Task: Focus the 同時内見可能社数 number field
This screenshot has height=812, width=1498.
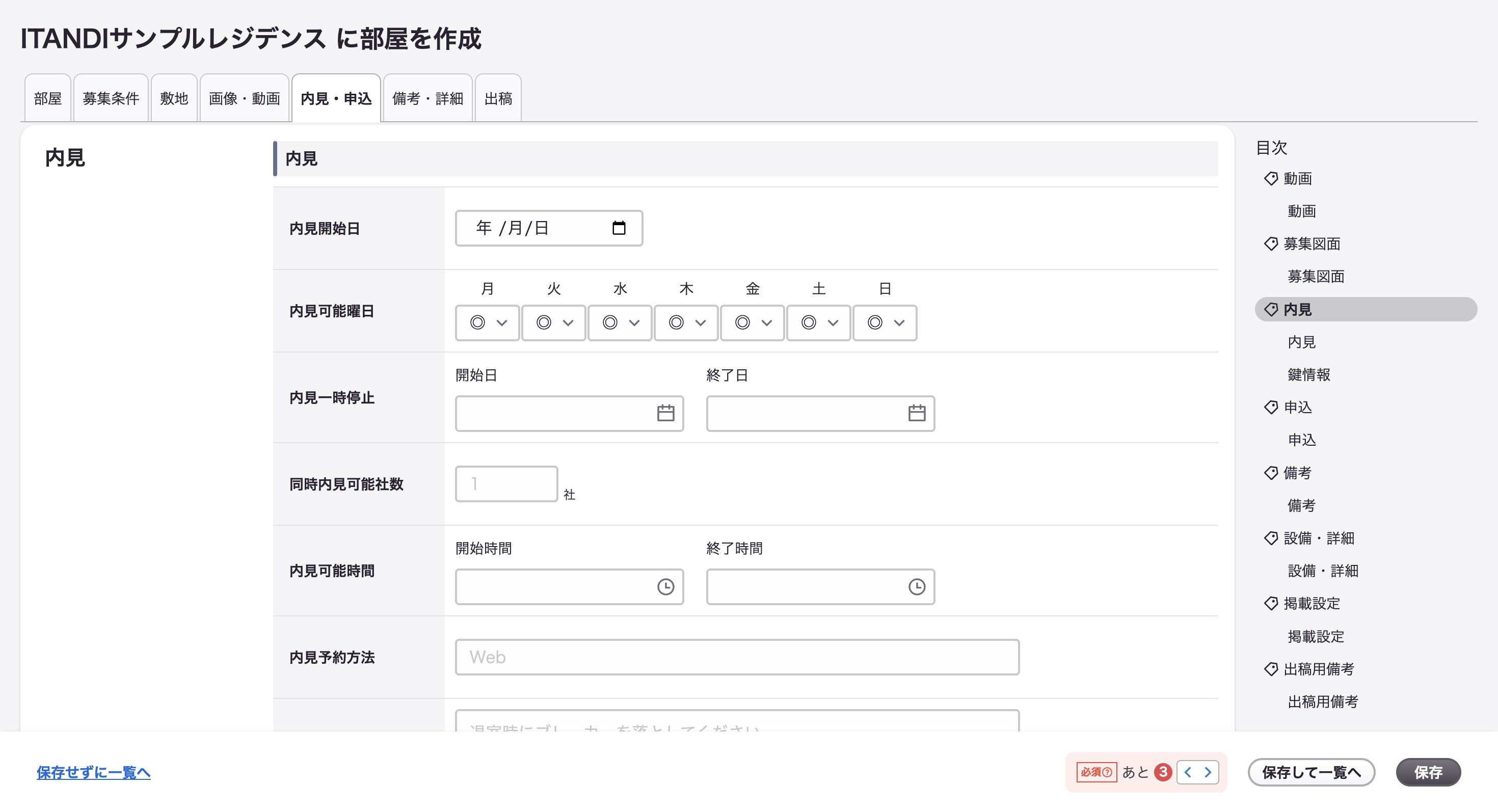Action: pos(506,483)
